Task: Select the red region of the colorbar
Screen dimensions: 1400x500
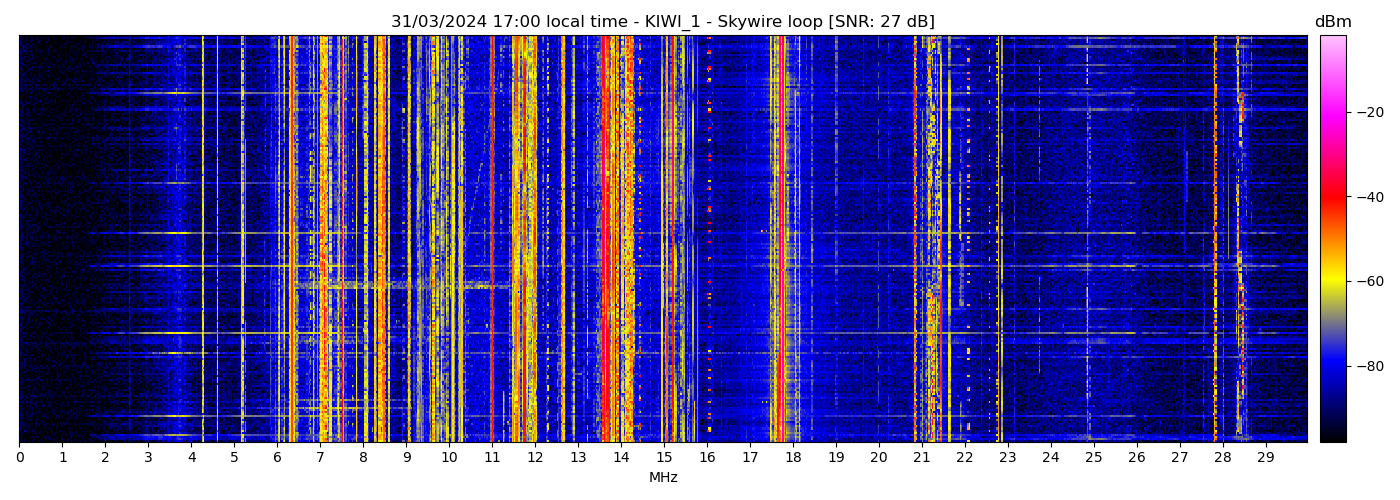Action: (x=1332, y=197)
